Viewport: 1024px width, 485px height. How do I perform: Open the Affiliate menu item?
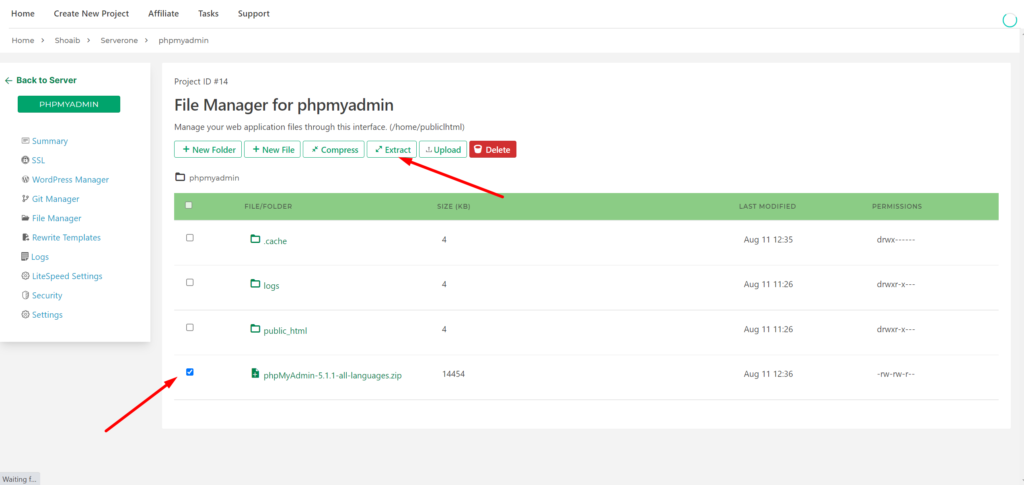[163, 13]
